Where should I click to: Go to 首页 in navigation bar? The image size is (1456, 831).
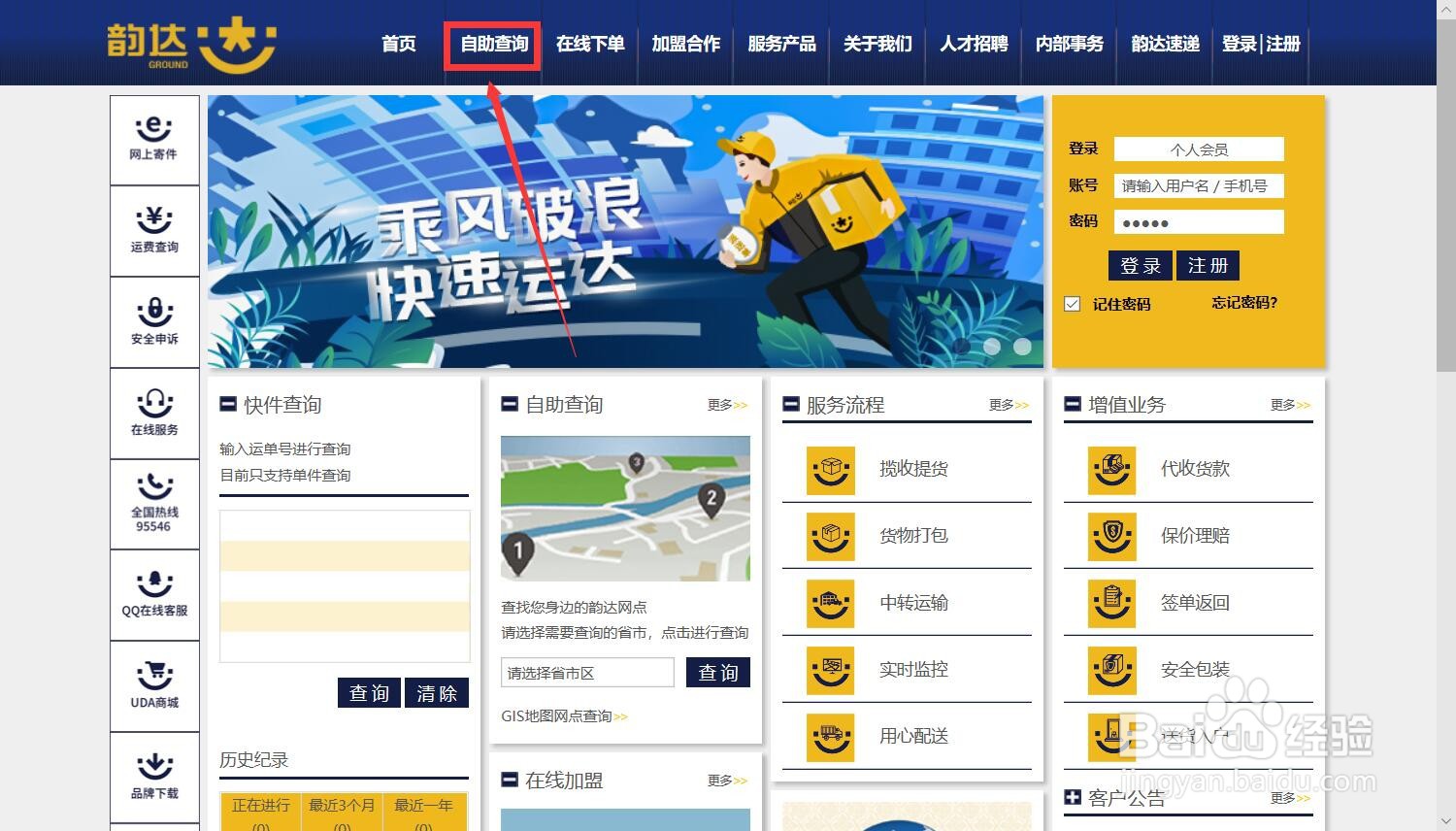click(x=398, y=44)
